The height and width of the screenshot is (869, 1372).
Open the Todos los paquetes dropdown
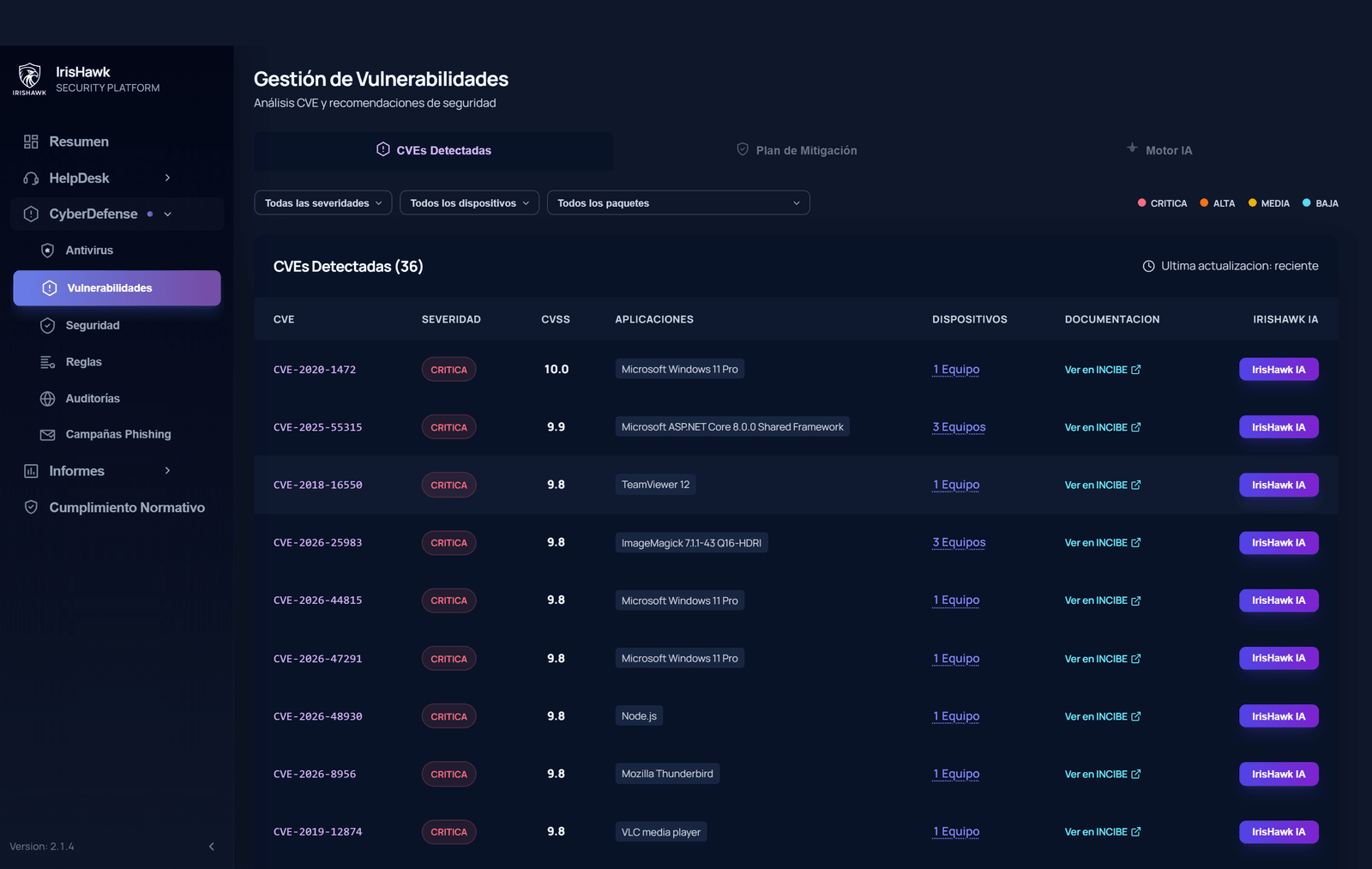pos(678,203)
